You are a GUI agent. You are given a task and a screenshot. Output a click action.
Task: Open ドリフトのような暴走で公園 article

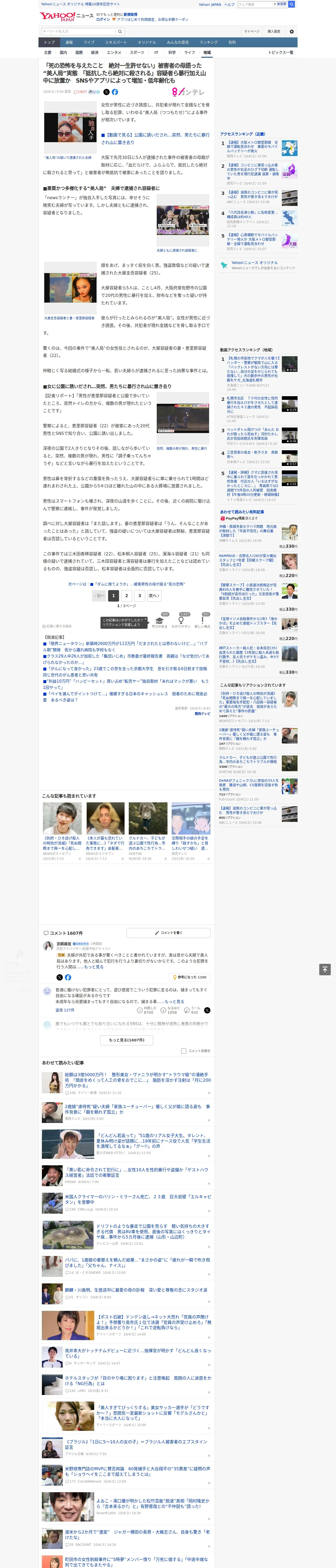[154, 1232]
